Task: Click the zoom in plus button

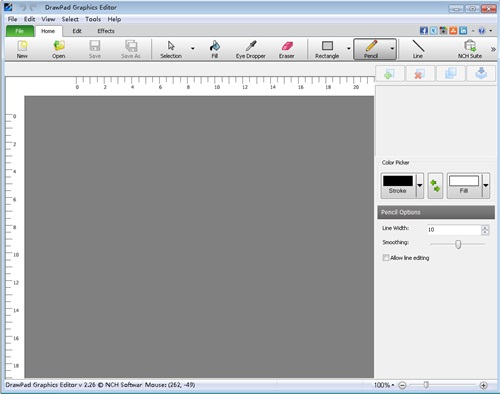Action: tap(483, 385)
